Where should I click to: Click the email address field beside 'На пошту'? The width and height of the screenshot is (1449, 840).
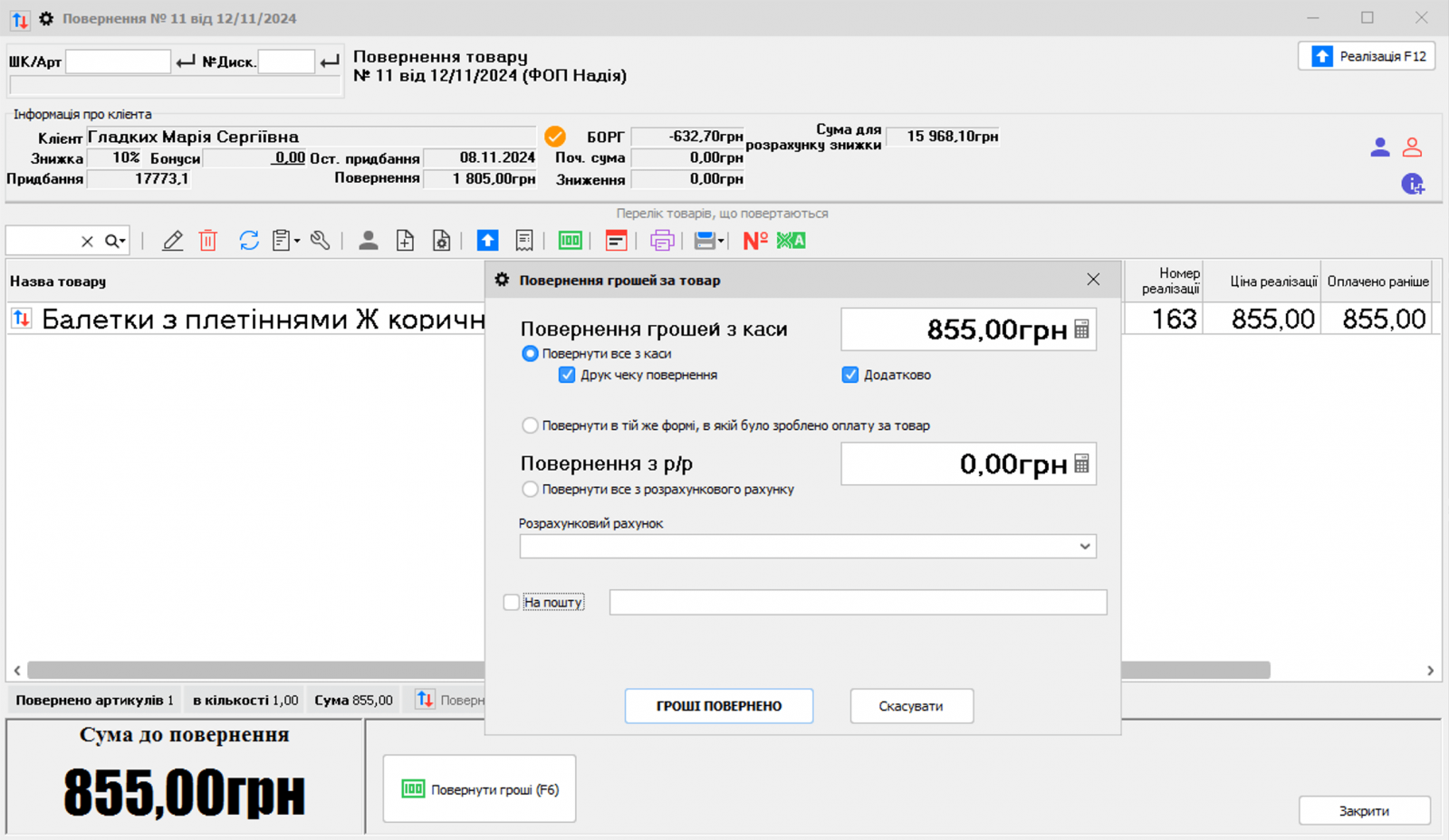[x=857, y=602]
